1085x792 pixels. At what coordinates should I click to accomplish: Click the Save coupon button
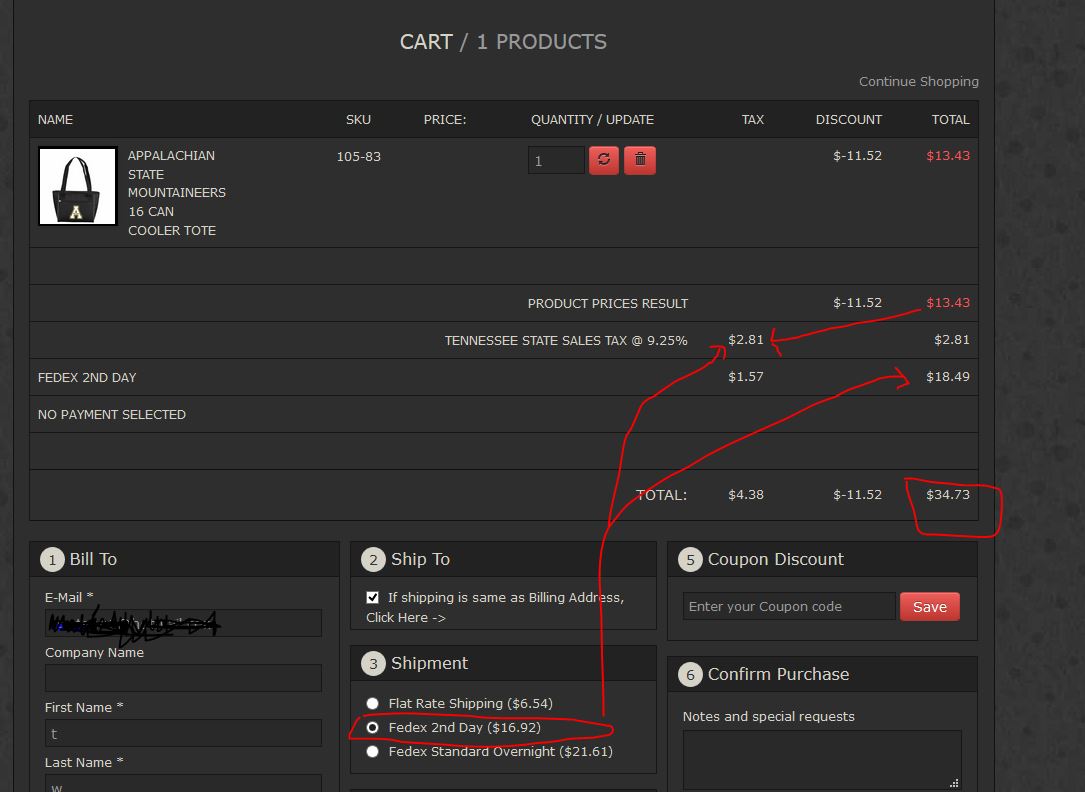[929, 607]
